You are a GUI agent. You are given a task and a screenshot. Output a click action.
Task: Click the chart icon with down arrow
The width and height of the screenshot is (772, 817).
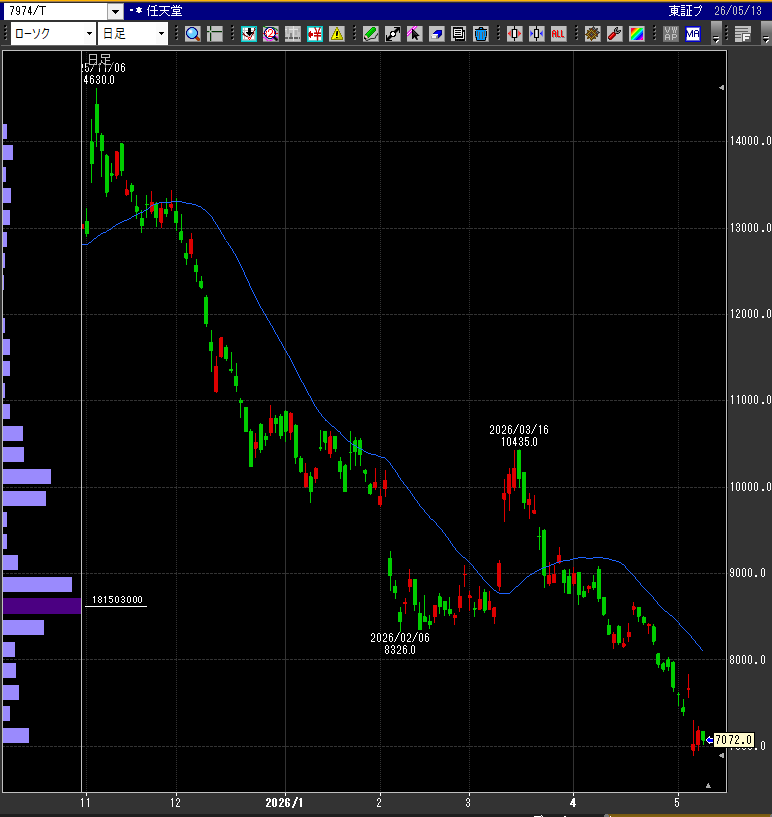click(249, 34)
